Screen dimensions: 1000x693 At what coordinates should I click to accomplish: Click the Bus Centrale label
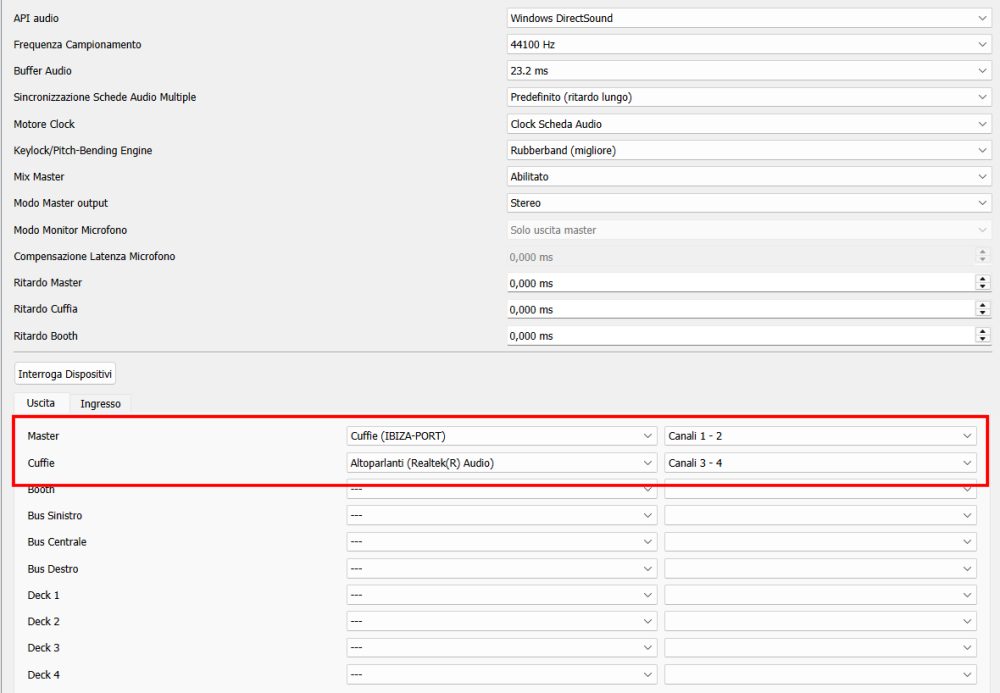coord(57,542)
